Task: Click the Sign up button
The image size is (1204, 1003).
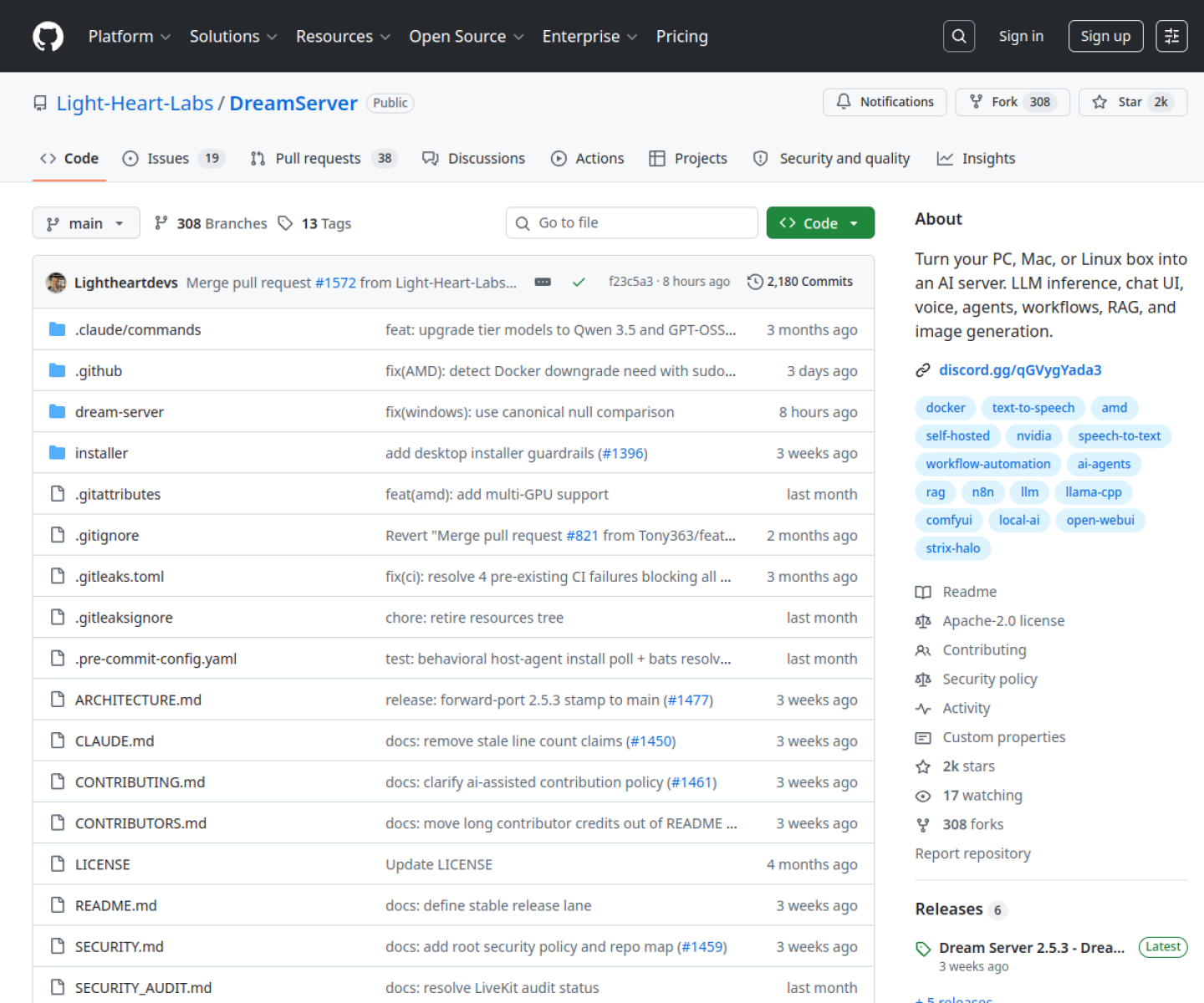Action: [x=1105, y=36]
